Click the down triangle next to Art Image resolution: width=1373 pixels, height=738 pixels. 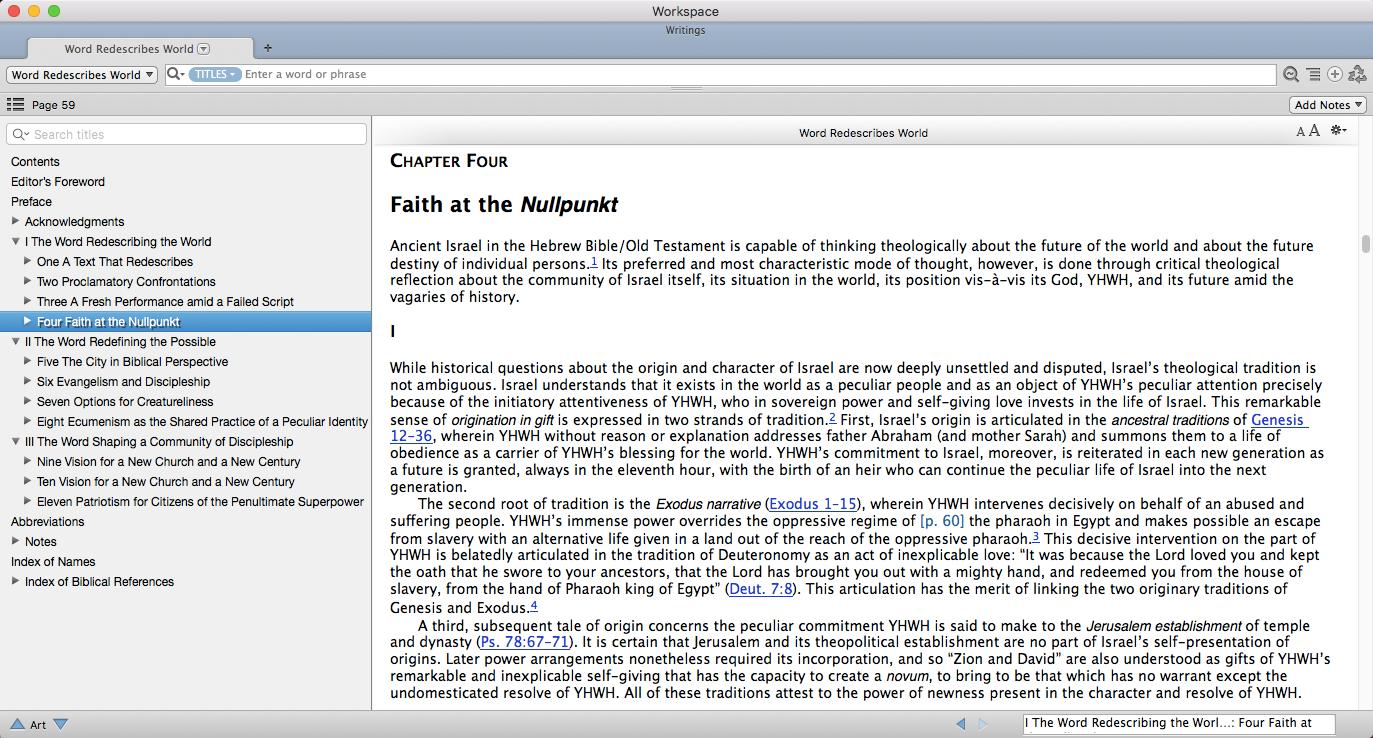[x=60, y=724]
